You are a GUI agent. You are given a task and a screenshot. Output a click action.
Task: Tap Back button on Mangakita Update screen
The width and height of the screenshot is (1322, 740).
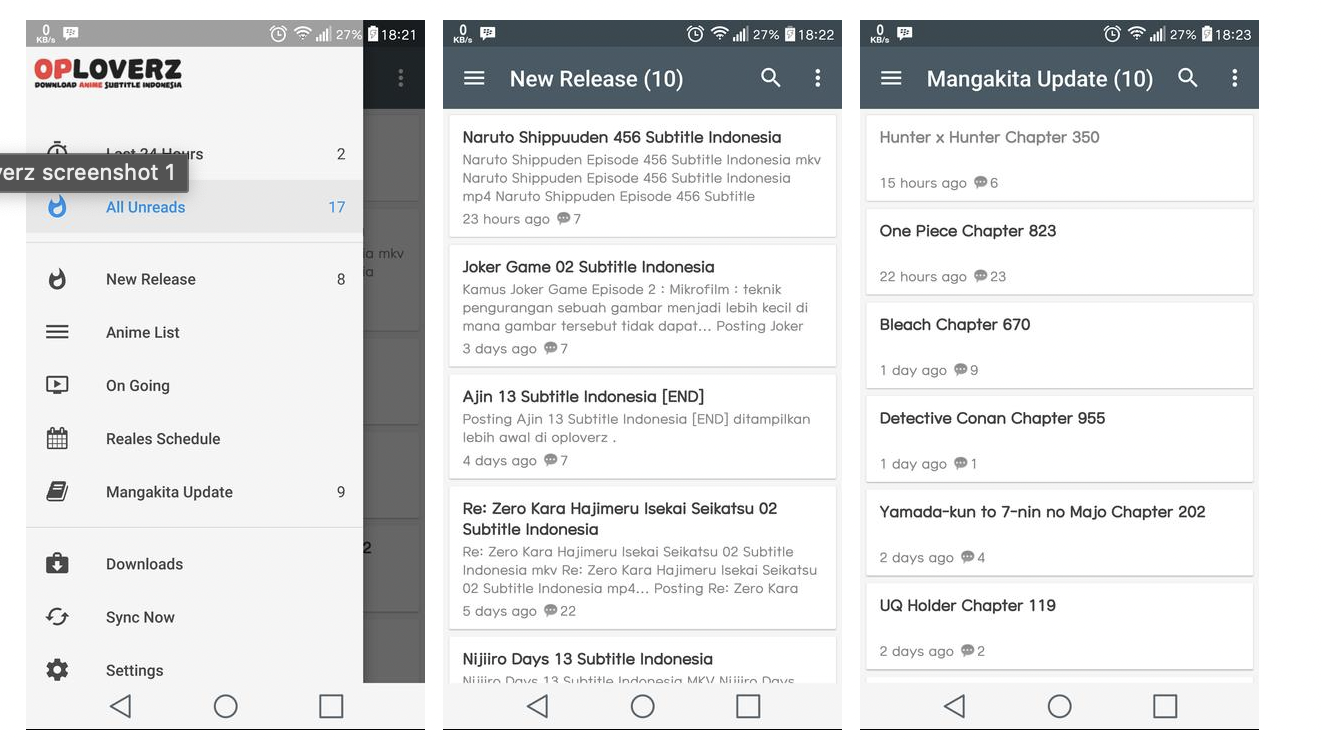coord(955,706)
